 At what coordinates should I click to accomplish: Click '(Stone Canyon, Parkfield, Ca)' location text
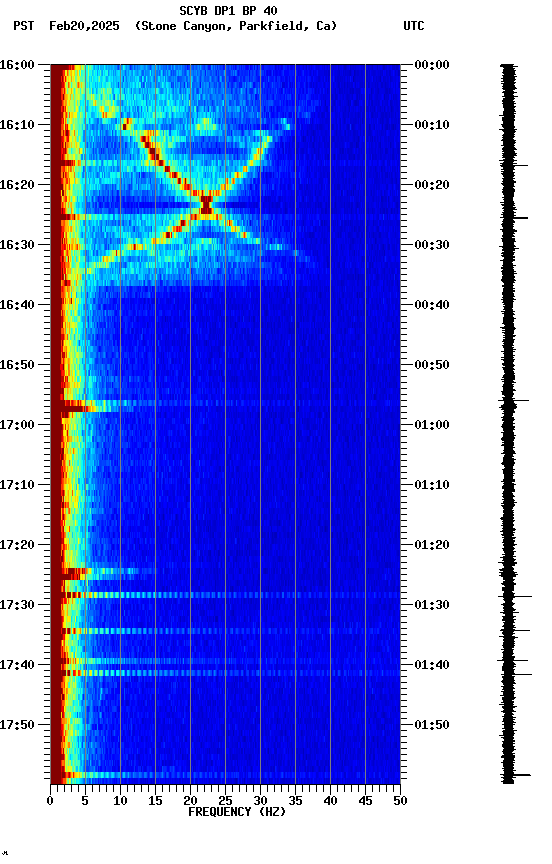coord(236,26)
